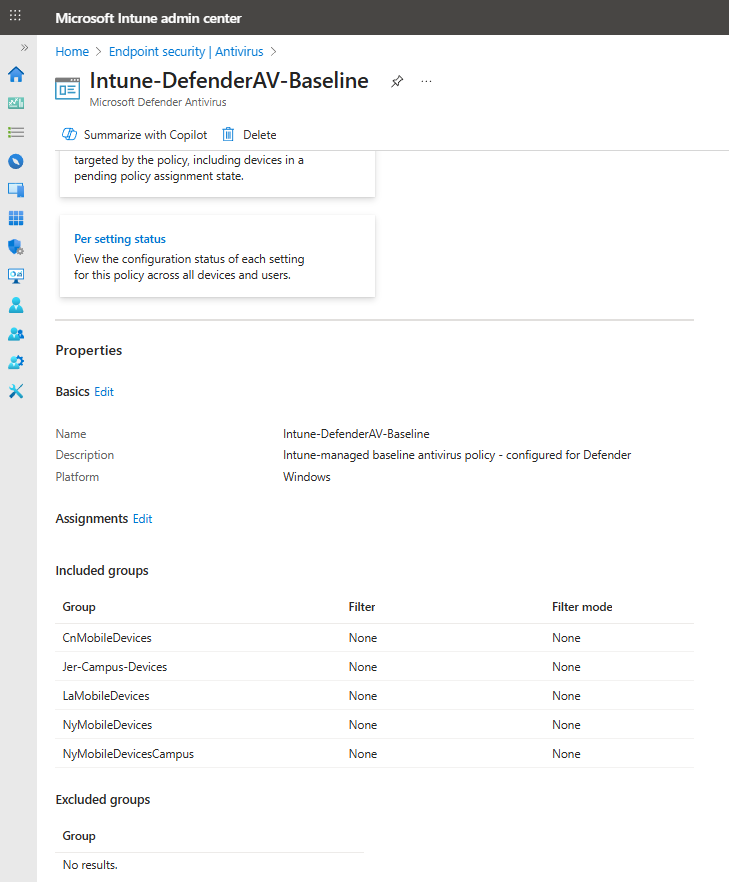Open Per setting status report
Image resolution: width=729 pixels, height=882 pixels.
[120, 239]
